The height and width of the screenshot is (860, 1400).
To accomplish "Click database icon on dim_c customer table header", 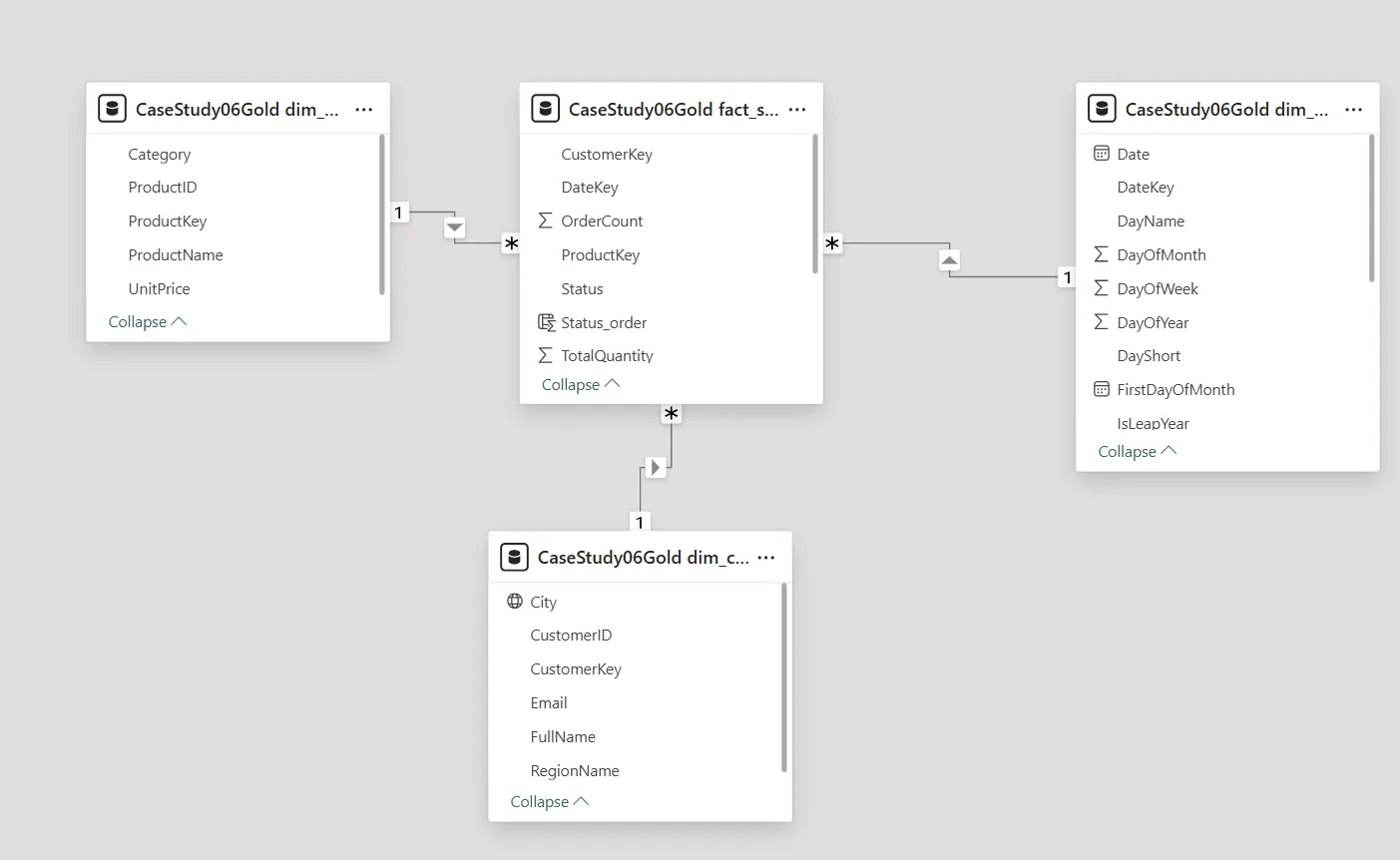I will pos(514,557).
